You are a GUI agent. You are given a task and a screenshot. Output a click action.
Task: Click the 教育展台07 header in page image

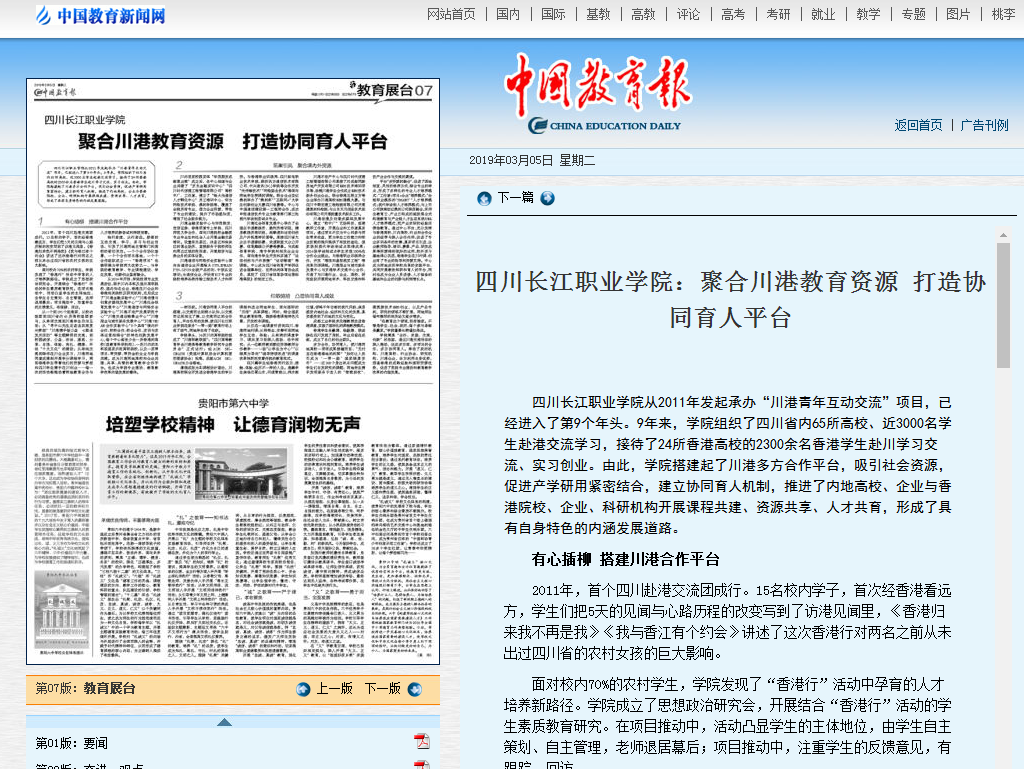(x=394, y=91)
